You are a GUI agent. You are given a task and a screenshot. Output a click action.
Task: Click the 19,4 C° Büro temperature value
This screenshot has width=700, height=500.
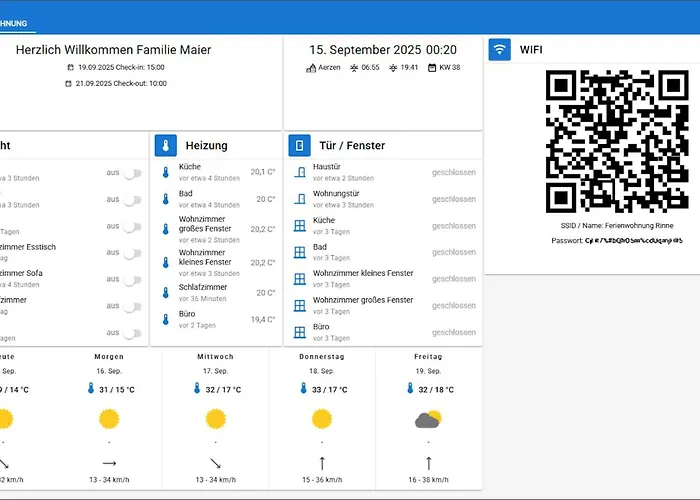262,320
